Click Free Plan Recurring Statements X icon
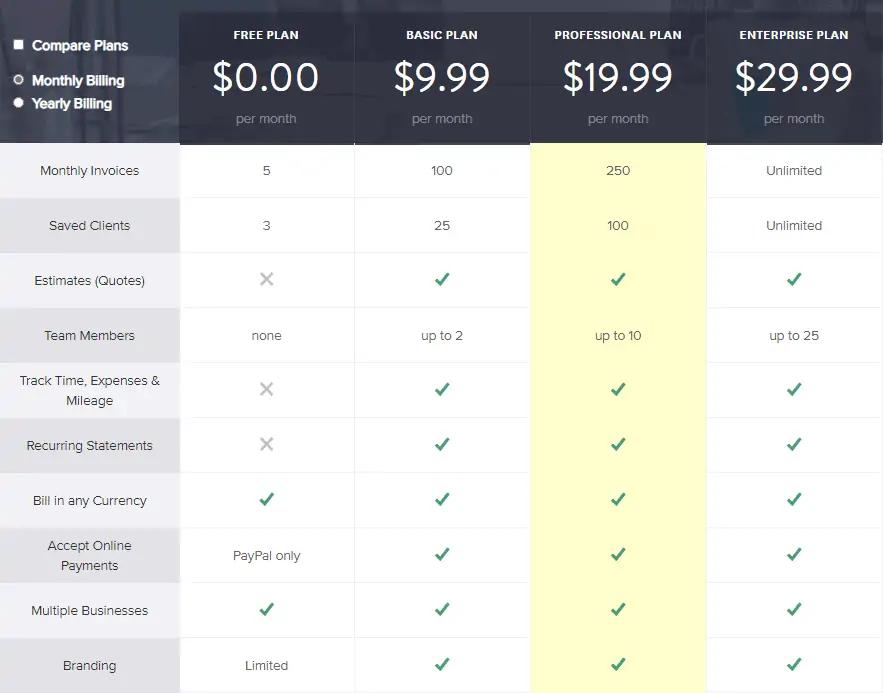This screenshot has width=883, height=693. 266,445
